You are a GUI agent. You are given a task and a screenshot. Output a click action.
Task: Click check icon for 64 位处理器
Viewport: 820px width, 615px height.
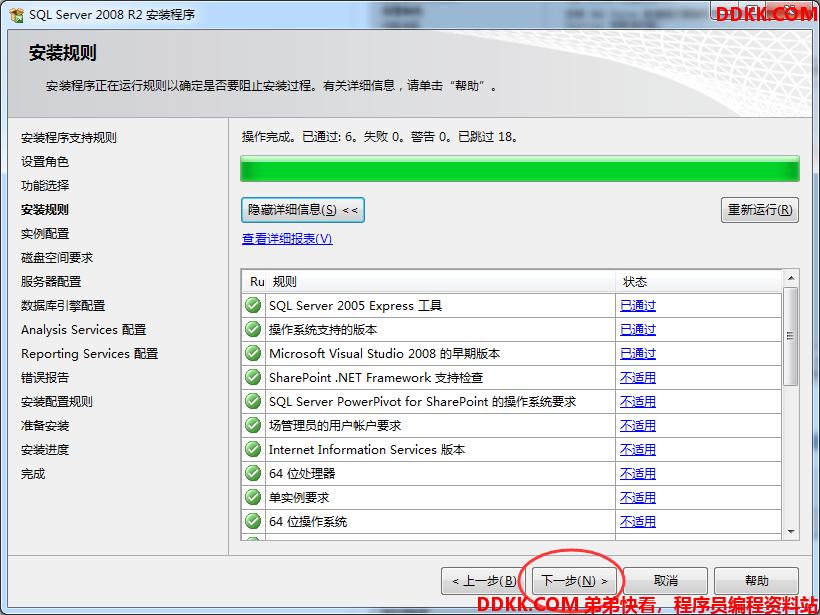[x=253, y=473]
